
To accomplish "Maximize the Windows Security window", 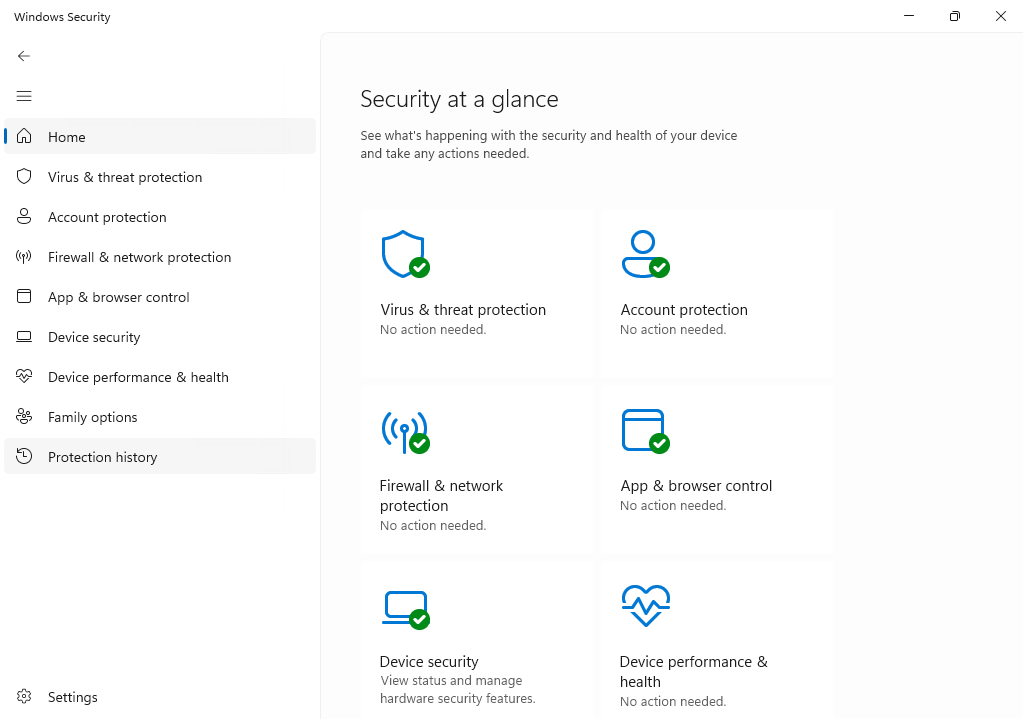I will [x=955, y=17].
